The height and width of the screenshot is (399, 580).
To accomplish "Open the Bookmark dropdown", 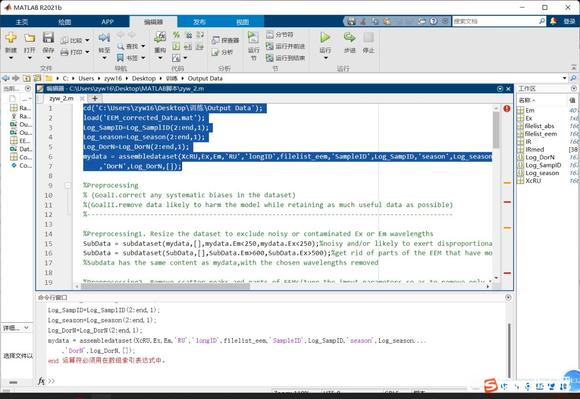I will tap(143, 58).
